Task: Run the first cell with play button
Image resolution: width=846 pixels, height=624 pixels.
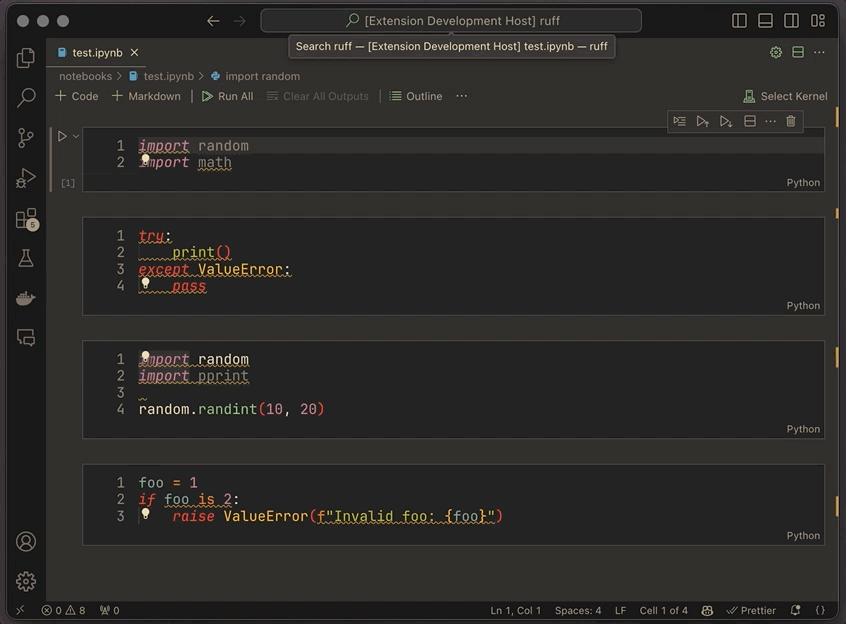Action: coord(62,136)
